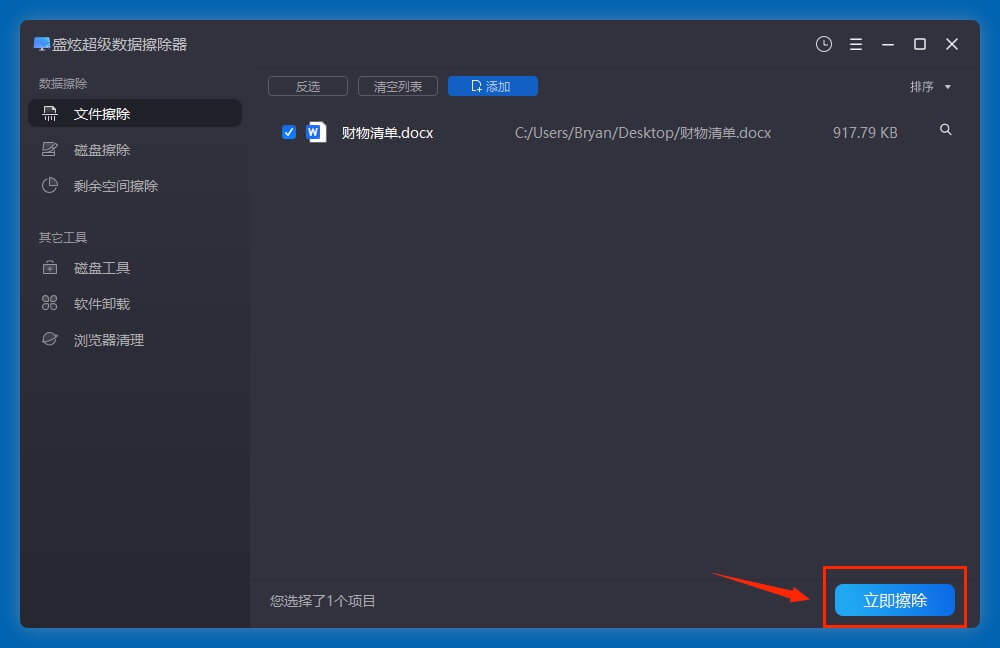Viewport: 1000px width, 648px height.
Task: Click the 反选 invert selection button
Action: point(308,87)
